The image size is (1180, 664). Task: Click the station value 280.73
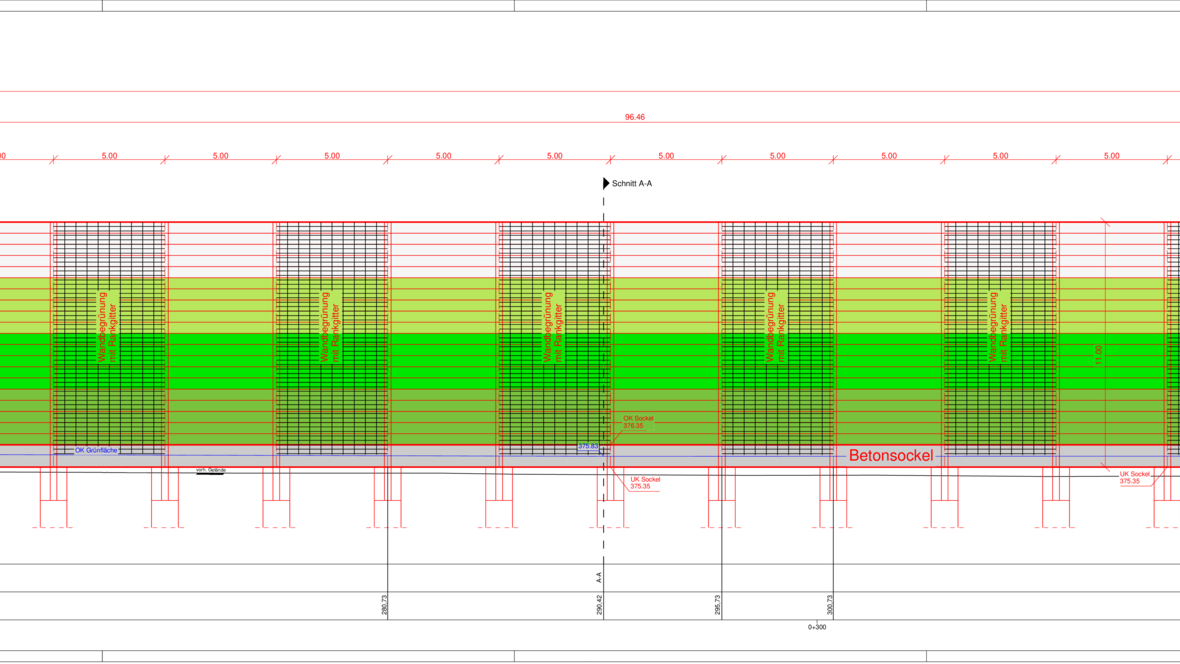pos(384,605)
